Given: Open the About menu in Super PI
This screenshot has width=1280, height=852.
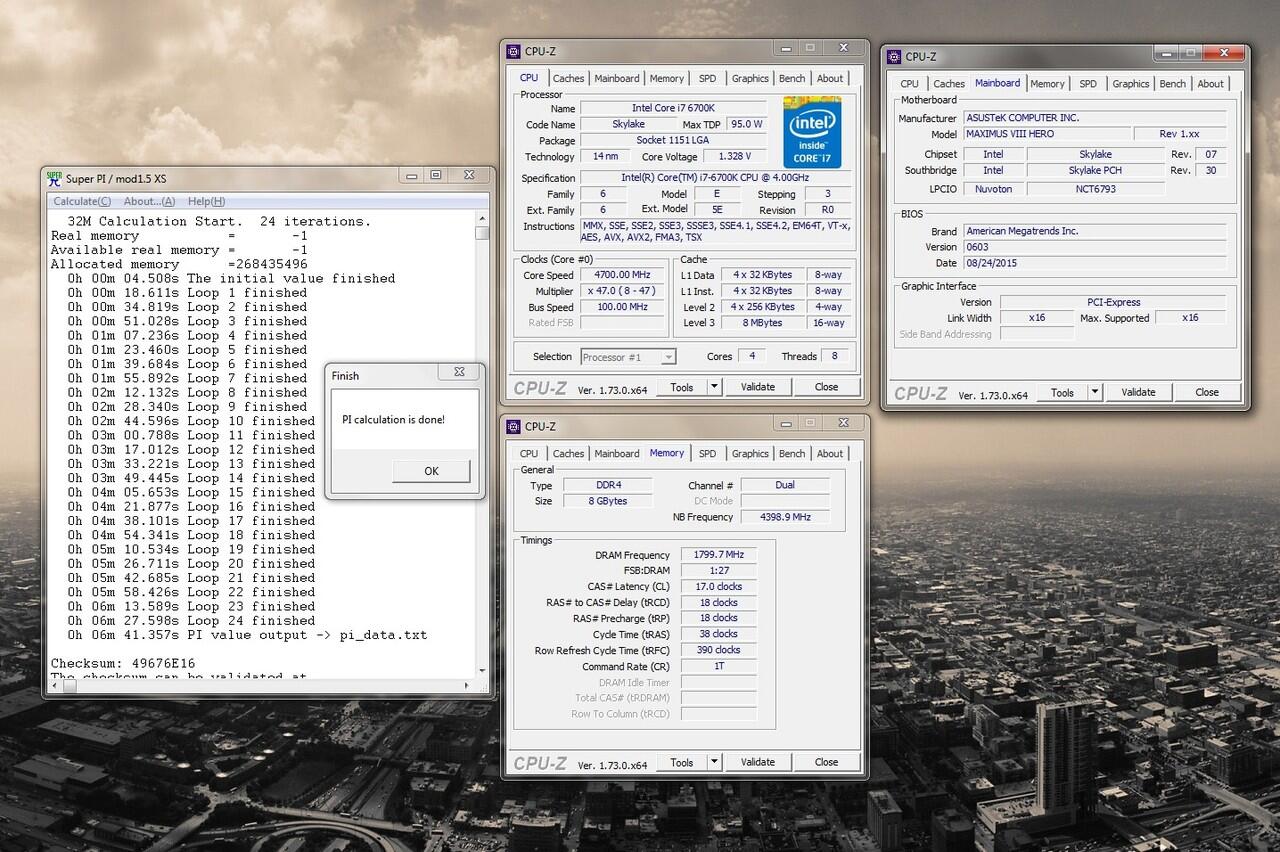Looking at the screenshot, I should pyautogui.click(x=149, y=202).
